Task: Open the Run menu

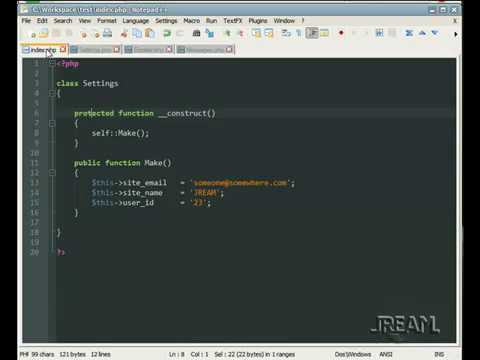Action: (211, 21)
